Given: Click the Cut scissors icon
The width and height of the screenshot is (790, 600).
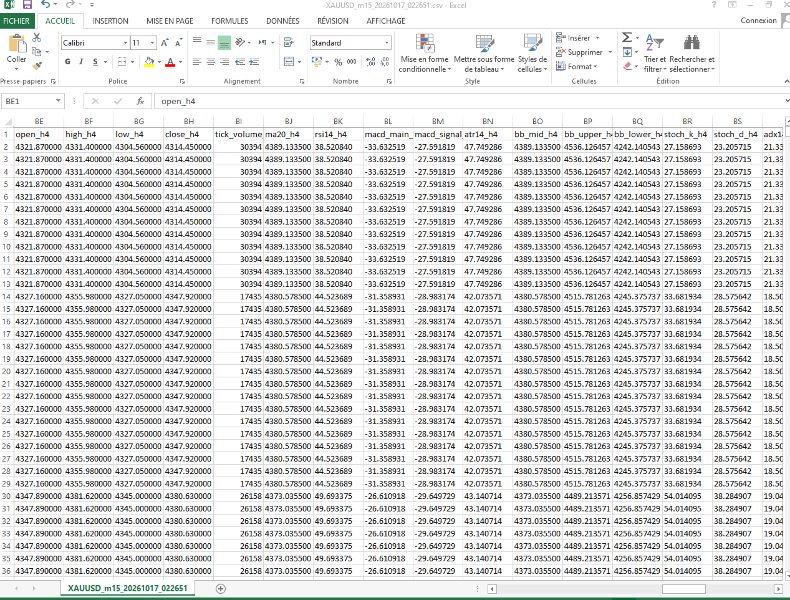Looking at the screenshot, I should coord(36,38).
